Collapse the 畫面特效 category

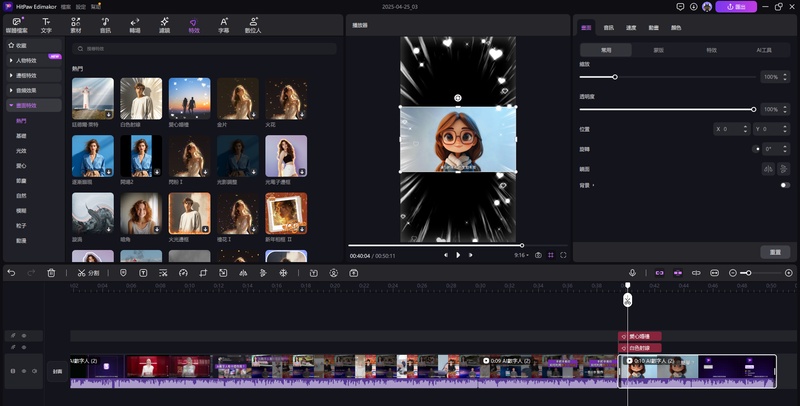coord(34,106)
